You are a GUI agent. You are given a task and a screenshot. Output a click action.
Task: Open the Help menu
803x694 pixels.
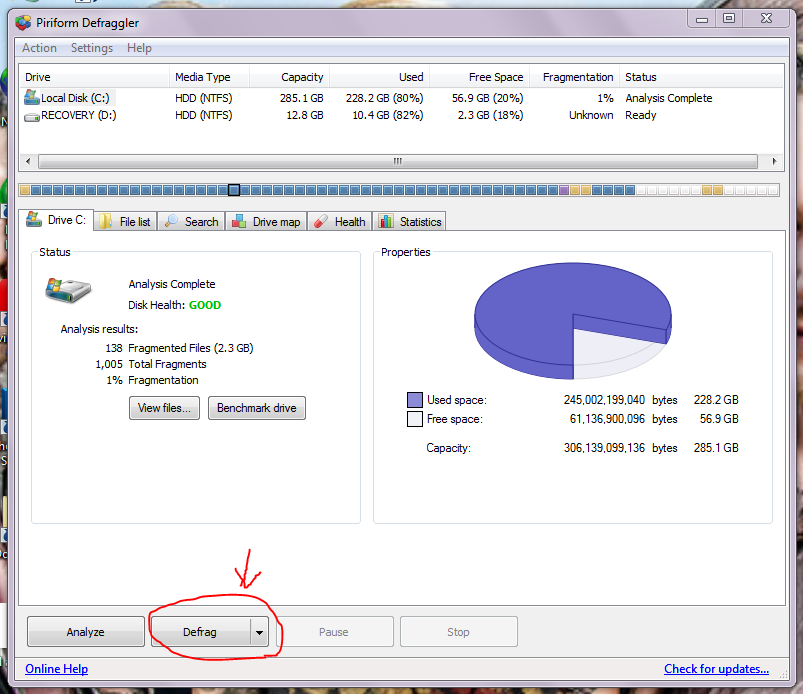coord(139,48)
